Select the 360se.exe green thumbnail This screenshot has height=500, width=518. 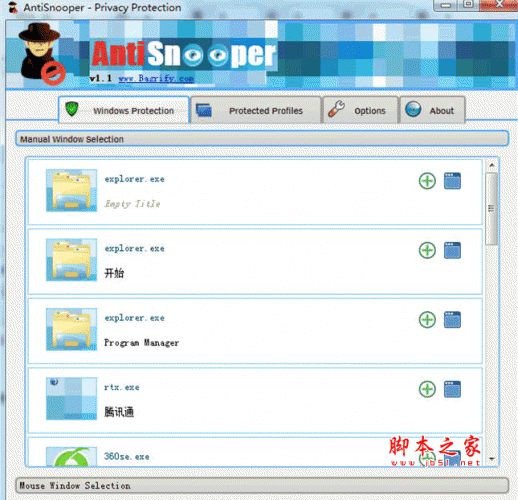click(x=71, y=456)
